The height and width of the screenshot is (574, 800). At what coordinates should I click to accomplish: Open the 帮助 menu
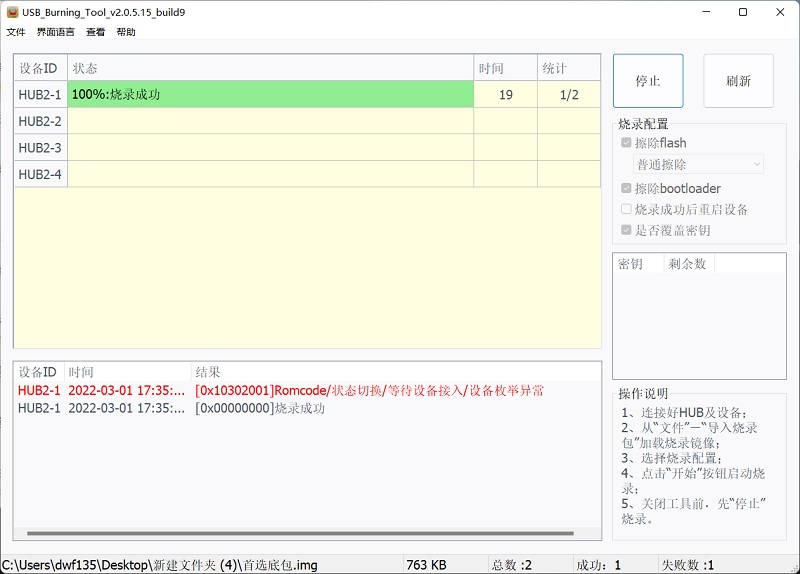click(126, 32)
